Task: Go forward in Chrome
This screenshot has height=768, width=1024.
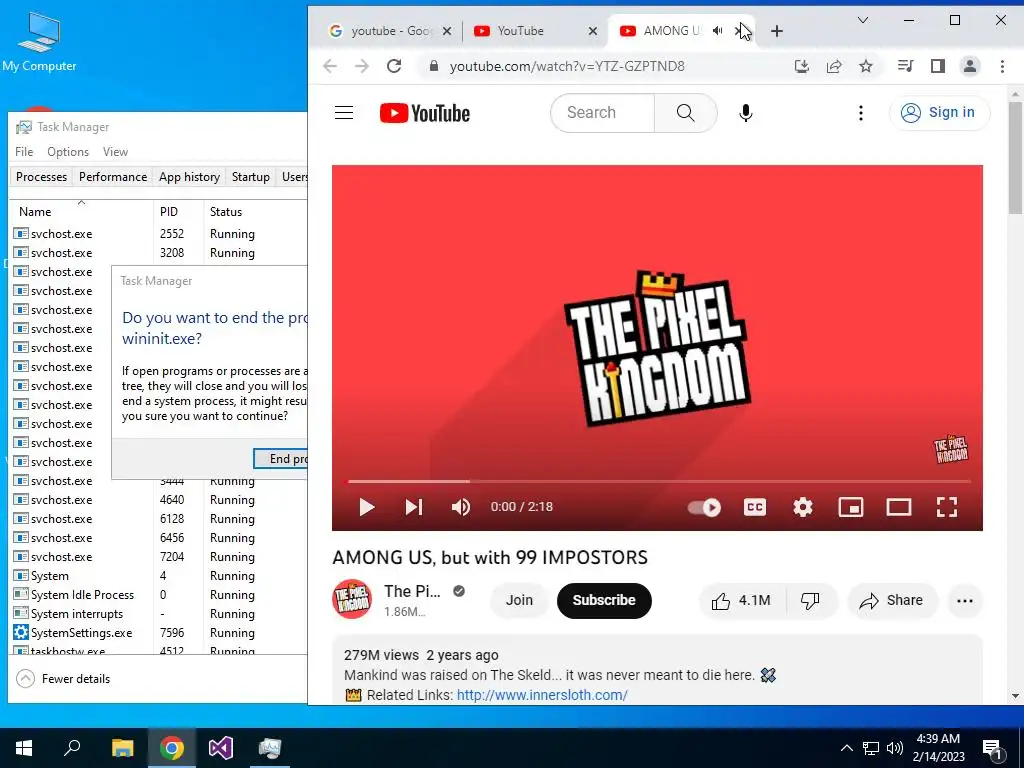Action: tap(362, 66)
